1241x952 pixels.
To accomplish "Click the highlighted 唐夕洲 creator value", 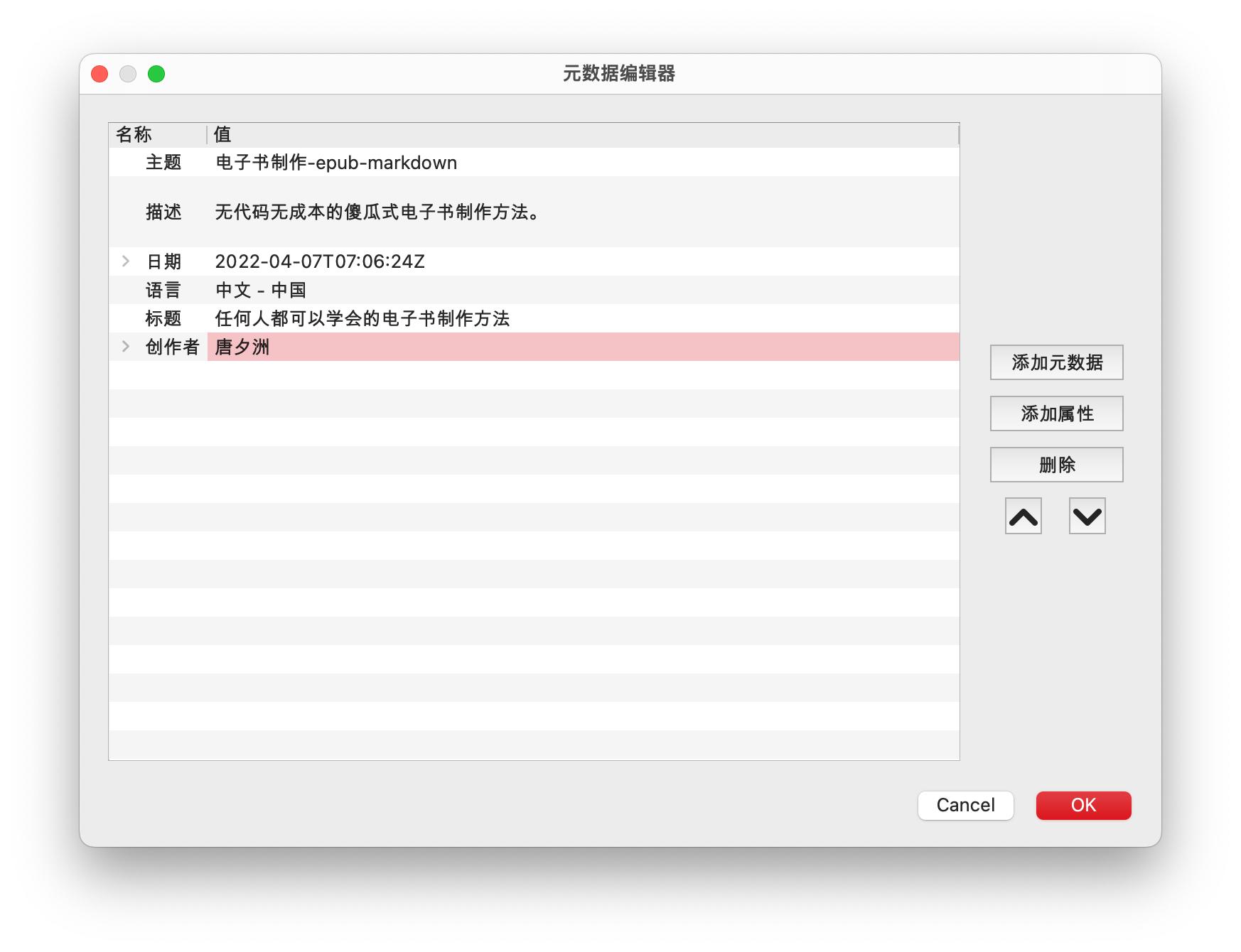I will (242, 347).
